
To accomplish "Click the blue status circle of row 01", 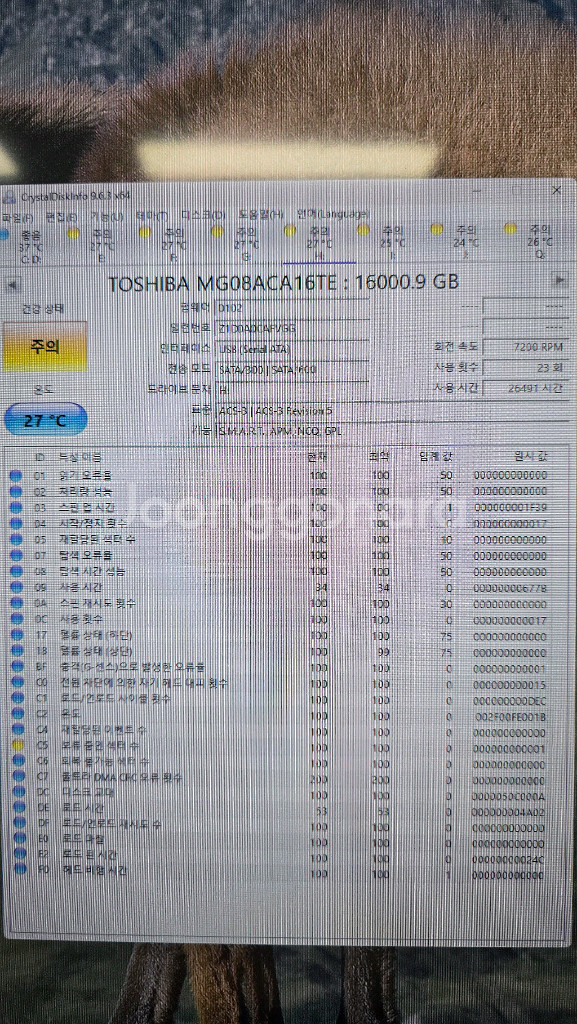I will click(16, 475).
